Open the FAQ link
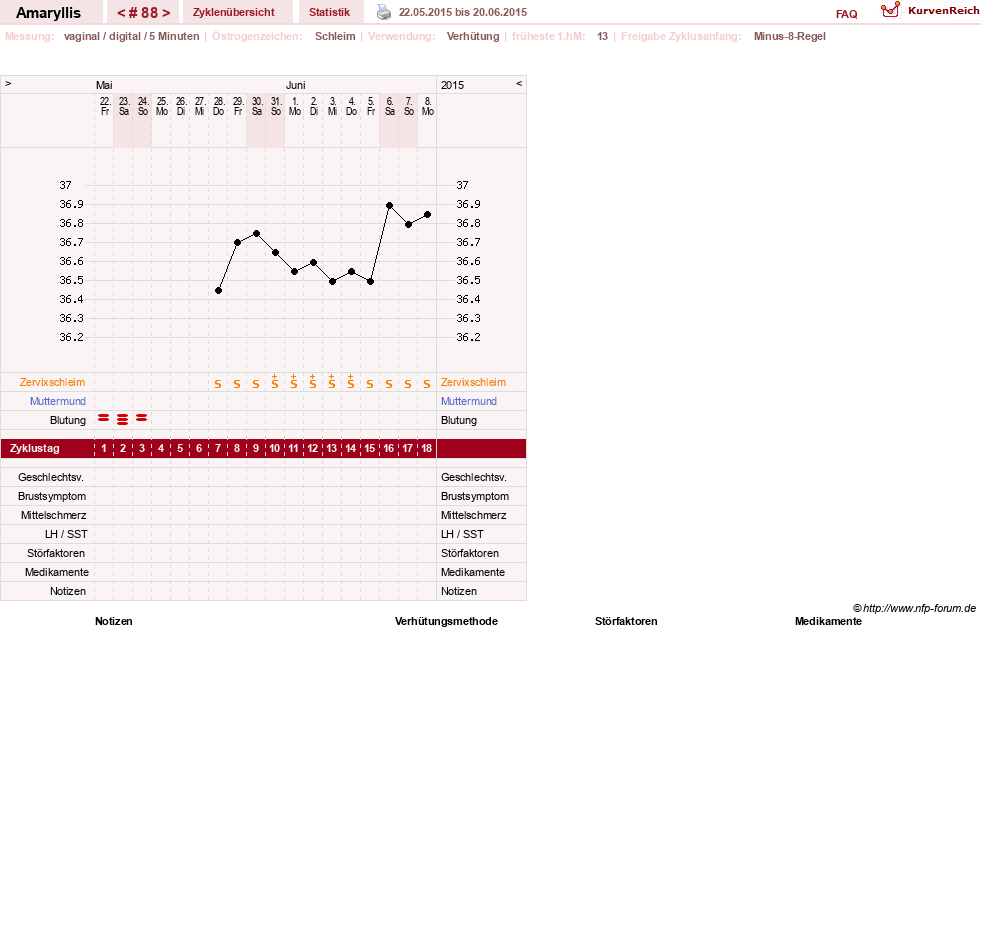This screenshot has width=981, height=940. (x=846, y=14)
